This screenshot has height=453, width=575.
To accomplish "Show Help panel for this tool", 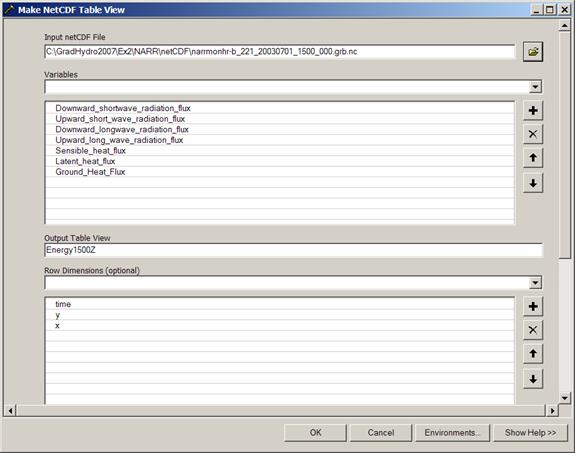I will (x=530, y=433).
